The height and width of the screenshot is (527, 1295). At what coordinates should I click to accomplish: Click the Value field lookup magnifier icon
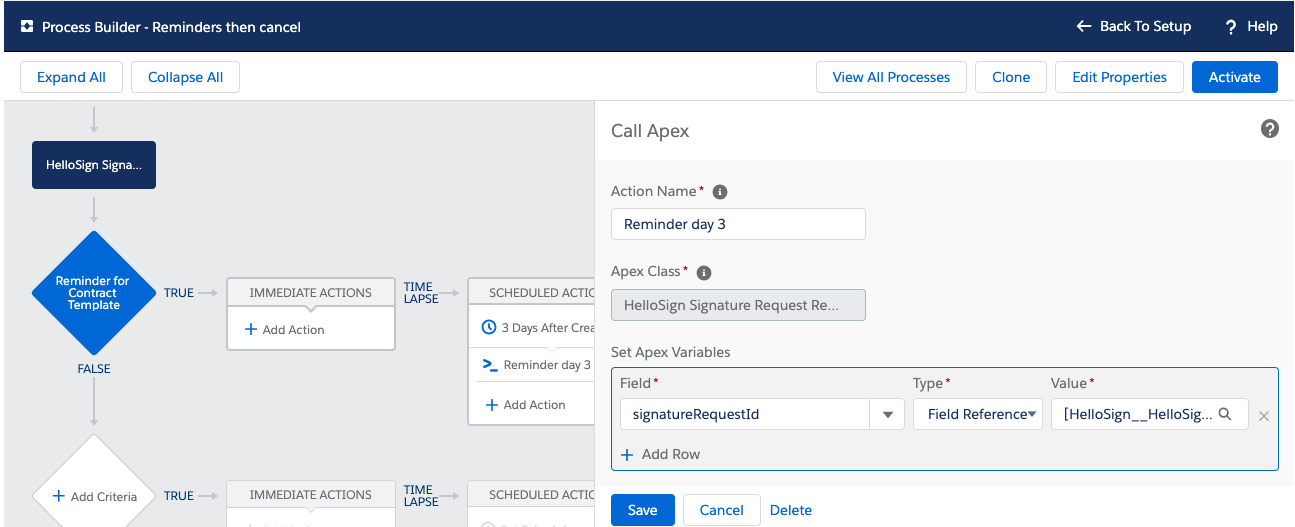click(x=1225, y=414)
